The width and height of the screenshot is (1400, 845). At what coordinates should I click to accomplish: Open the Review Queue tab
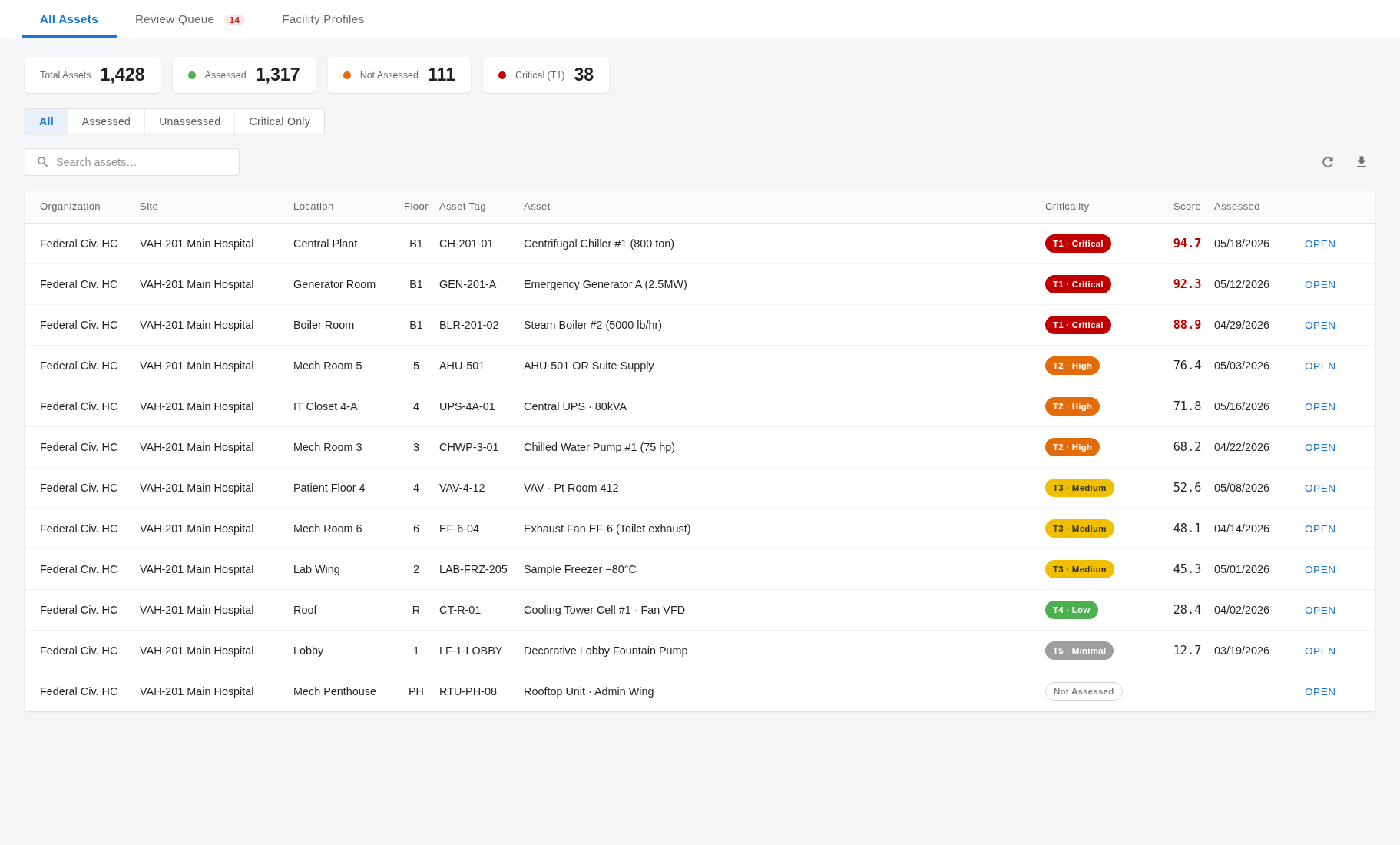coord(190,19)
